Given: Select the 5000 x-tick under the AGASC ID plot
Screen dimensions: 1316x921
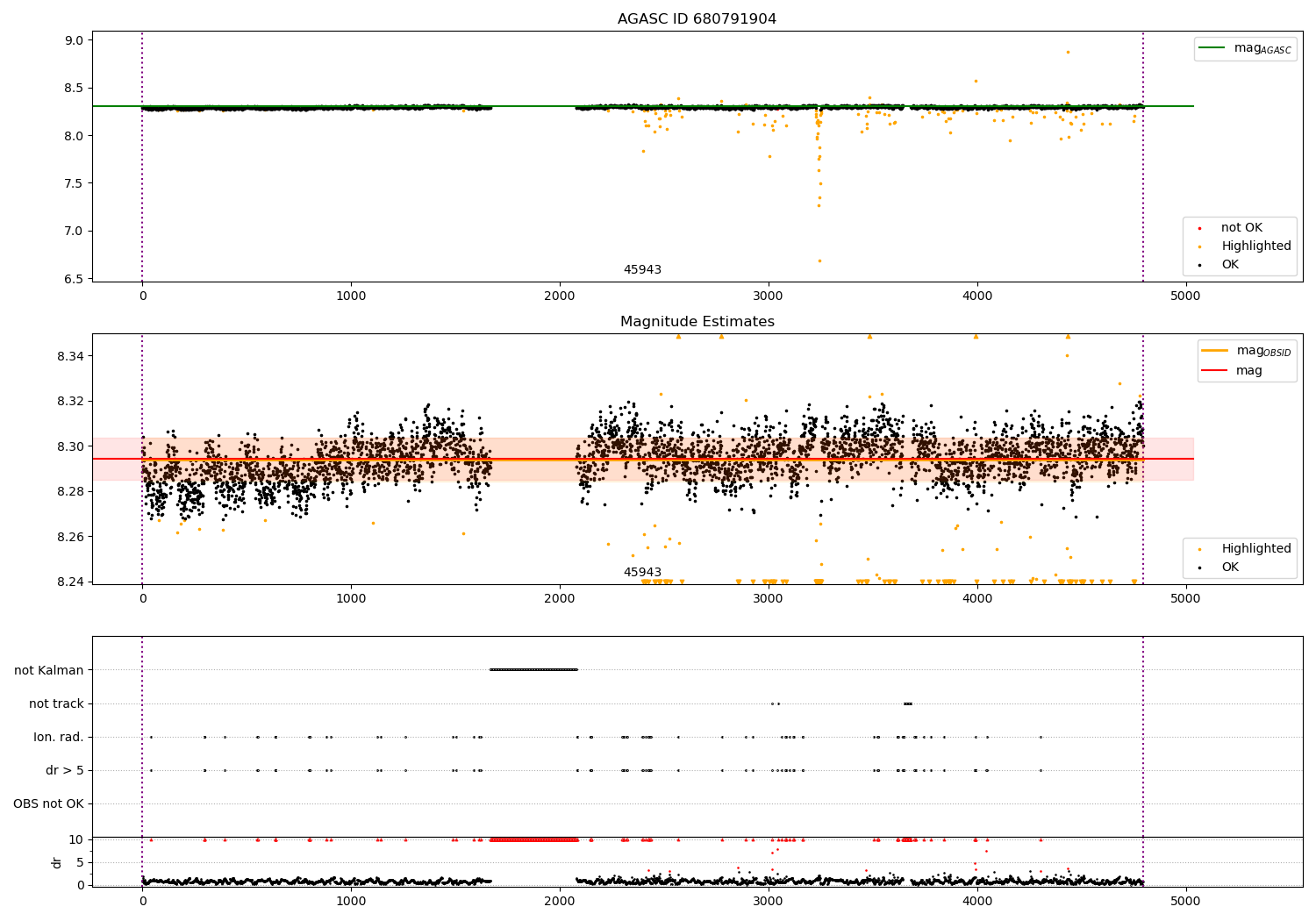Looking at the screenshot, I should [x=1185, y=296].
